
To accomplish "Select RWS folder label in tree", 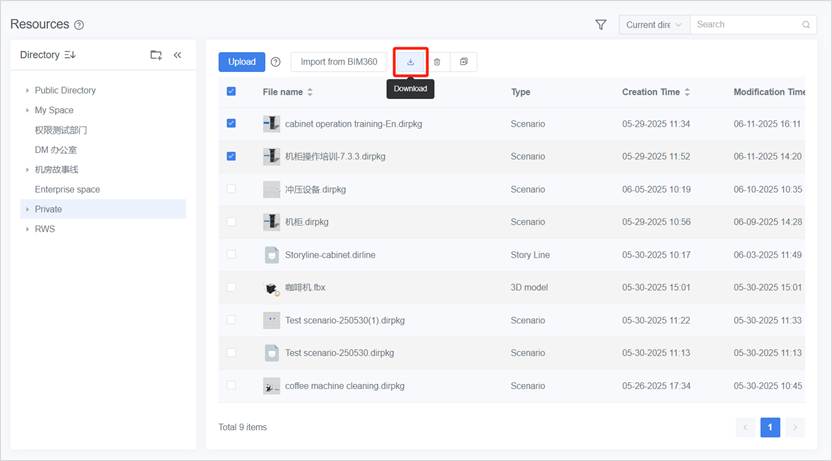I will pyautogui.click(x=45, y=229).
